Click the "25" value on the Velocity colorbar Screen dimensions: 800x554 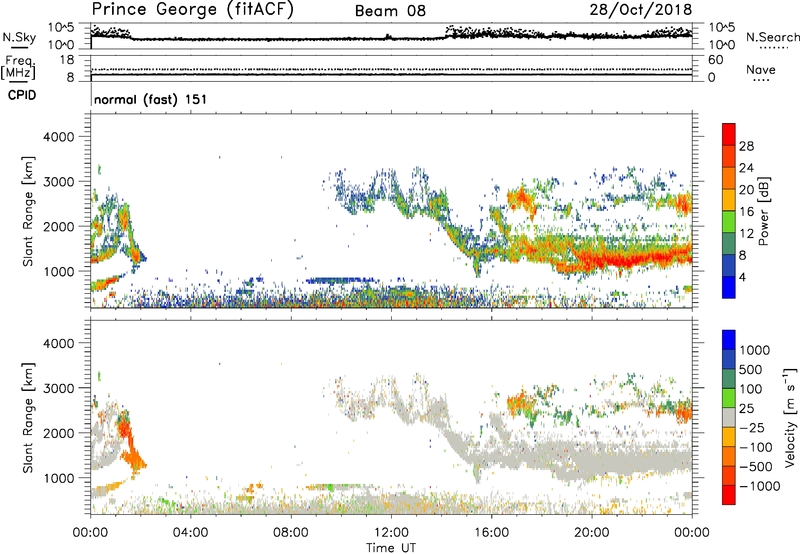(x=747, y=409)
